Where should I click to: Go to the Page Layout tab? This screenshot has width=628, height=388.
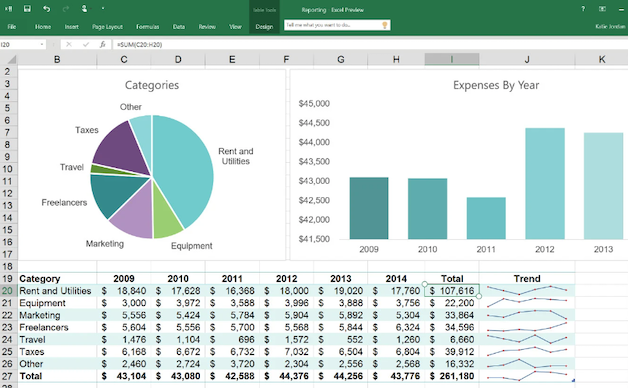coord(107,27)
